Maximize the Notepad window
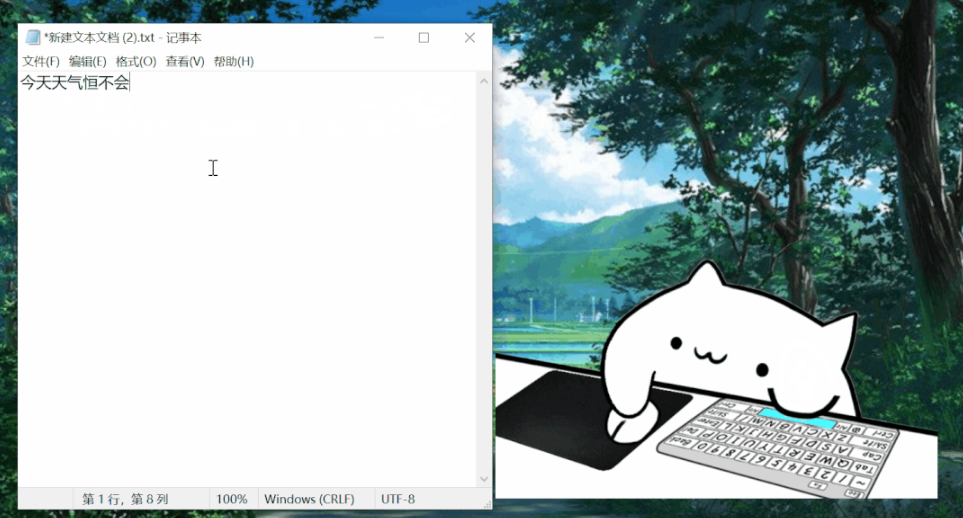 coord(424,38)
